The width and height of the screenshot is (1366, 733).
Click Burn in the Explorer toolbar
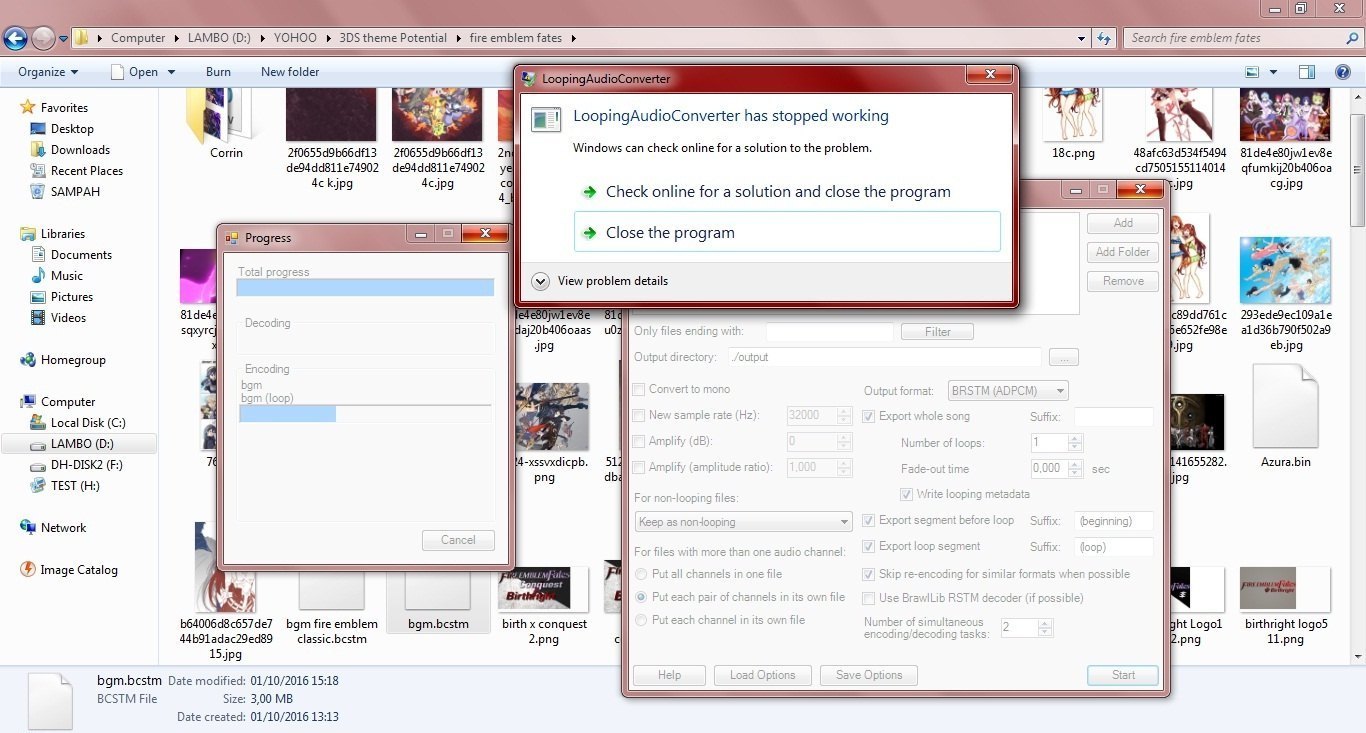tap(218, 72)
